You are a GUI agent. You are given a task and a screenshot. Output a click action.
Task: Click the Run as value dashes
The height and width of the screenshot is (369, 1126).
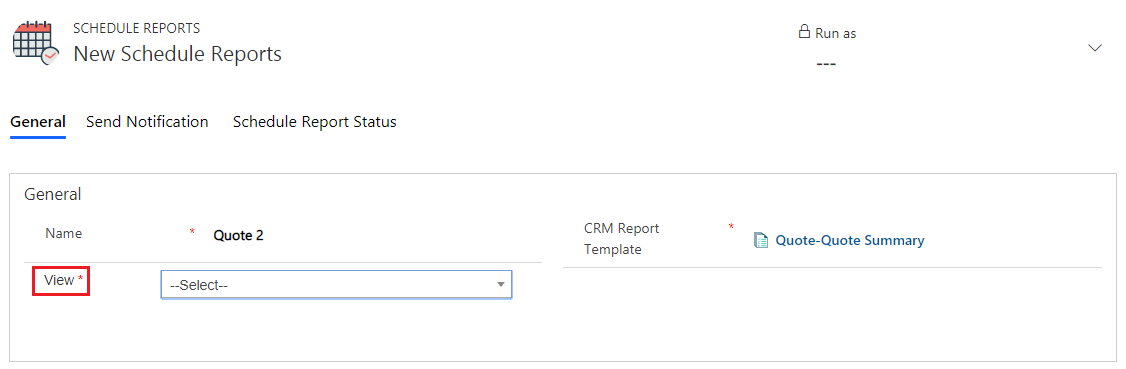click(x=827, y=64)
